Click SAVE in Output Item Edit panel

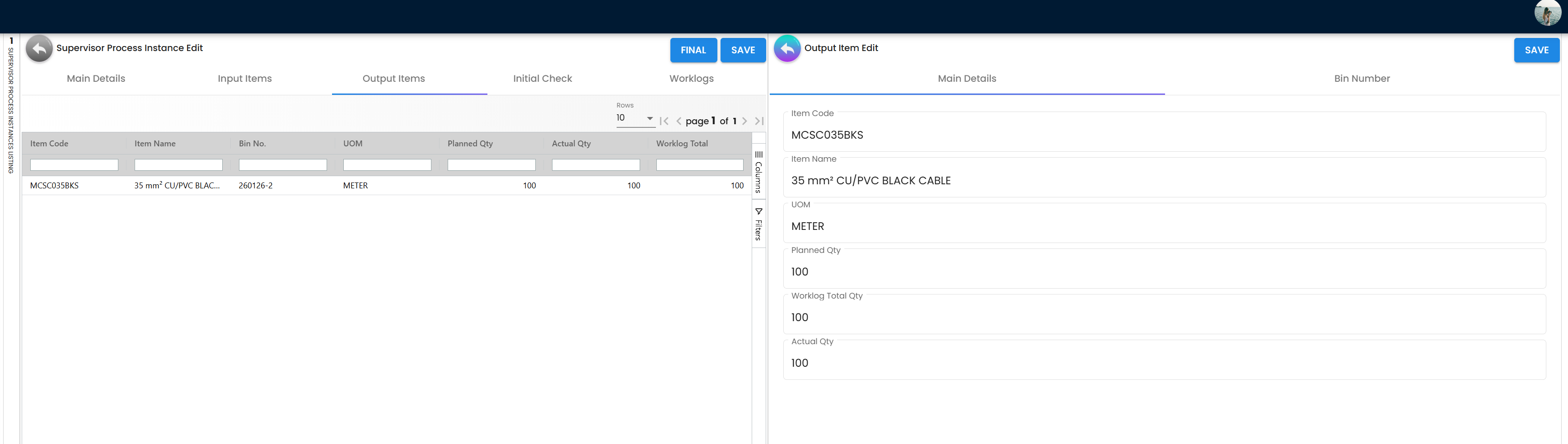pyautogui.click(x=1536, y=50)
